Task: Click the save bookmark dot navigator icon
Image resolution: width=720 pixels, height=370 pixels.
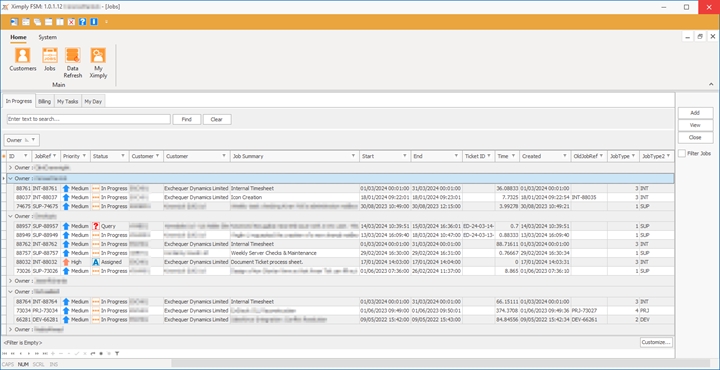Action: pyautogui.click(x=101, y=353)
